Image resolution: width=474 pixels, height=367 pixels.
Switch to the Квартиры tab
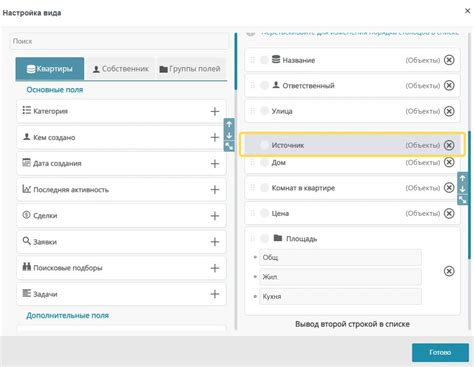pyautogui.click(x=50, y=69)
